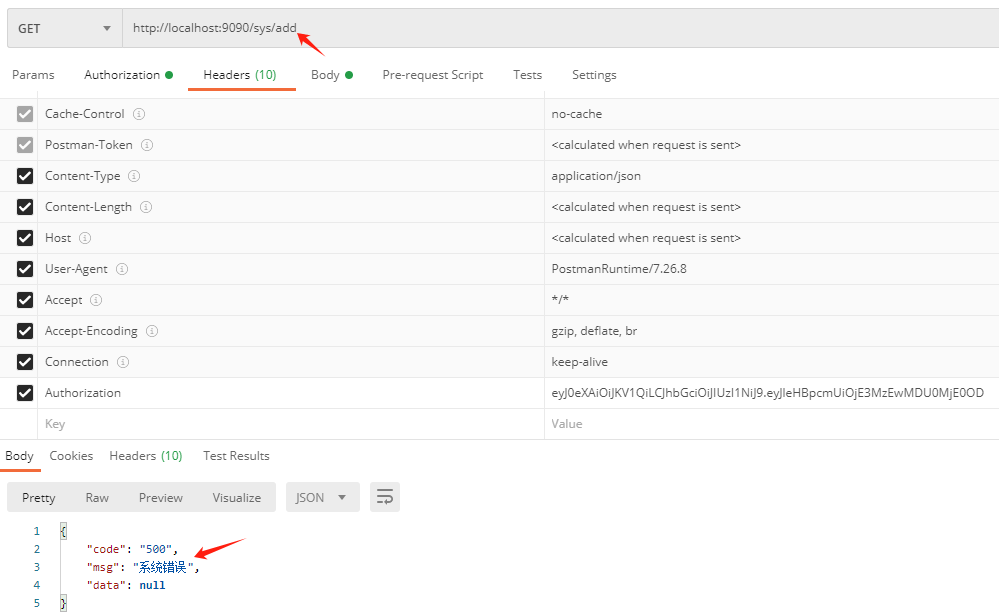Click the new header Value field
This screenshot has width=999, height=614.
[772, 424]
